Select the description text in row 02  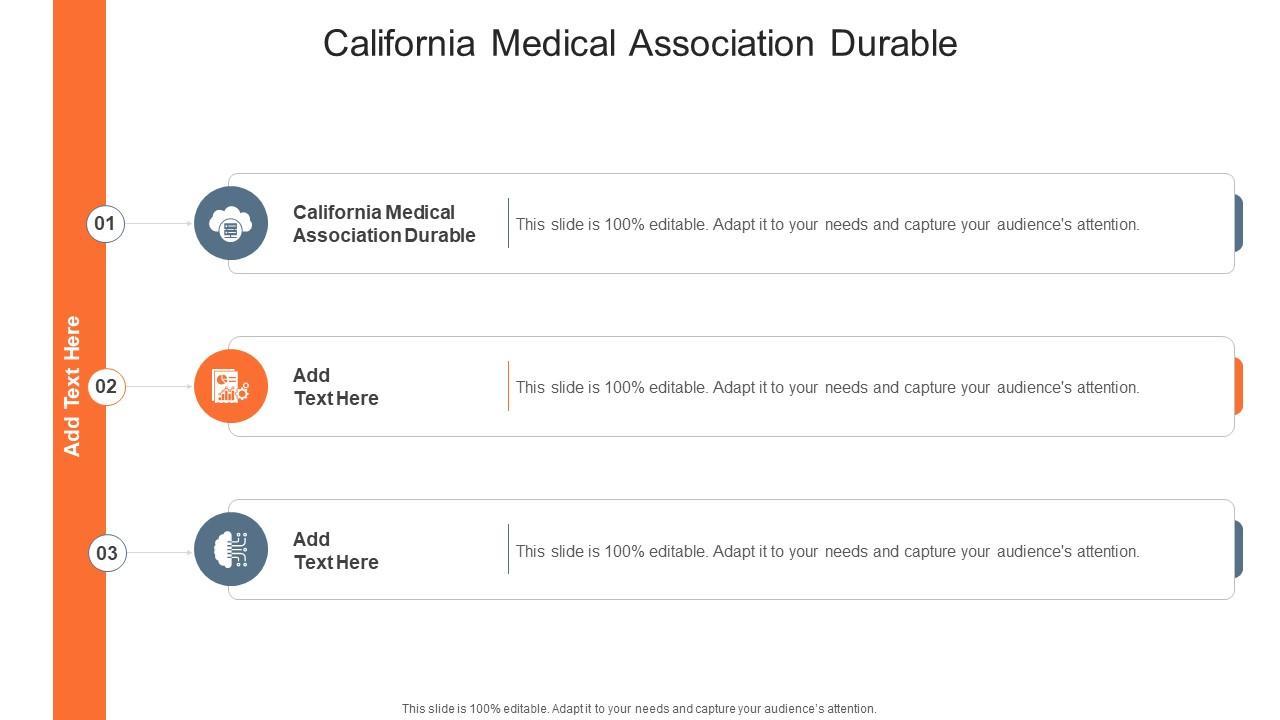pyautogui.click(x=827, y=388)
